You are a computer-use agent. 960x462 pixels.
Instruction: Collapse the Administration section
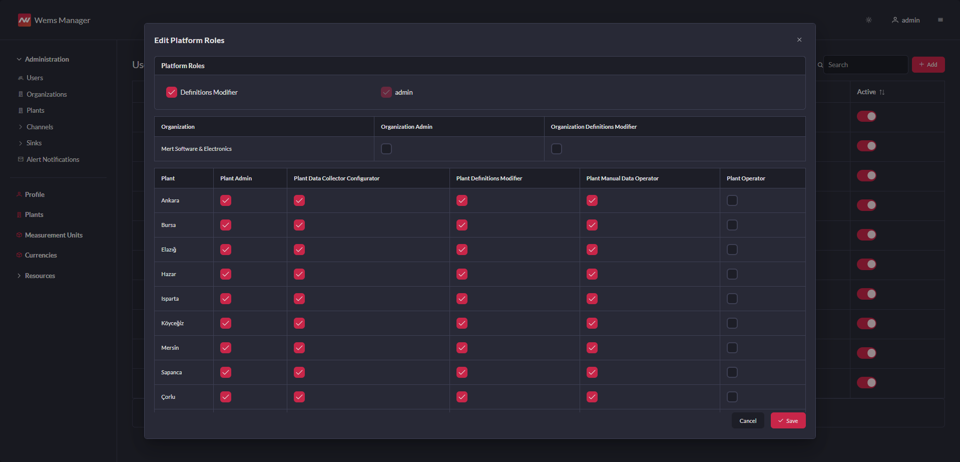[19, 60]
